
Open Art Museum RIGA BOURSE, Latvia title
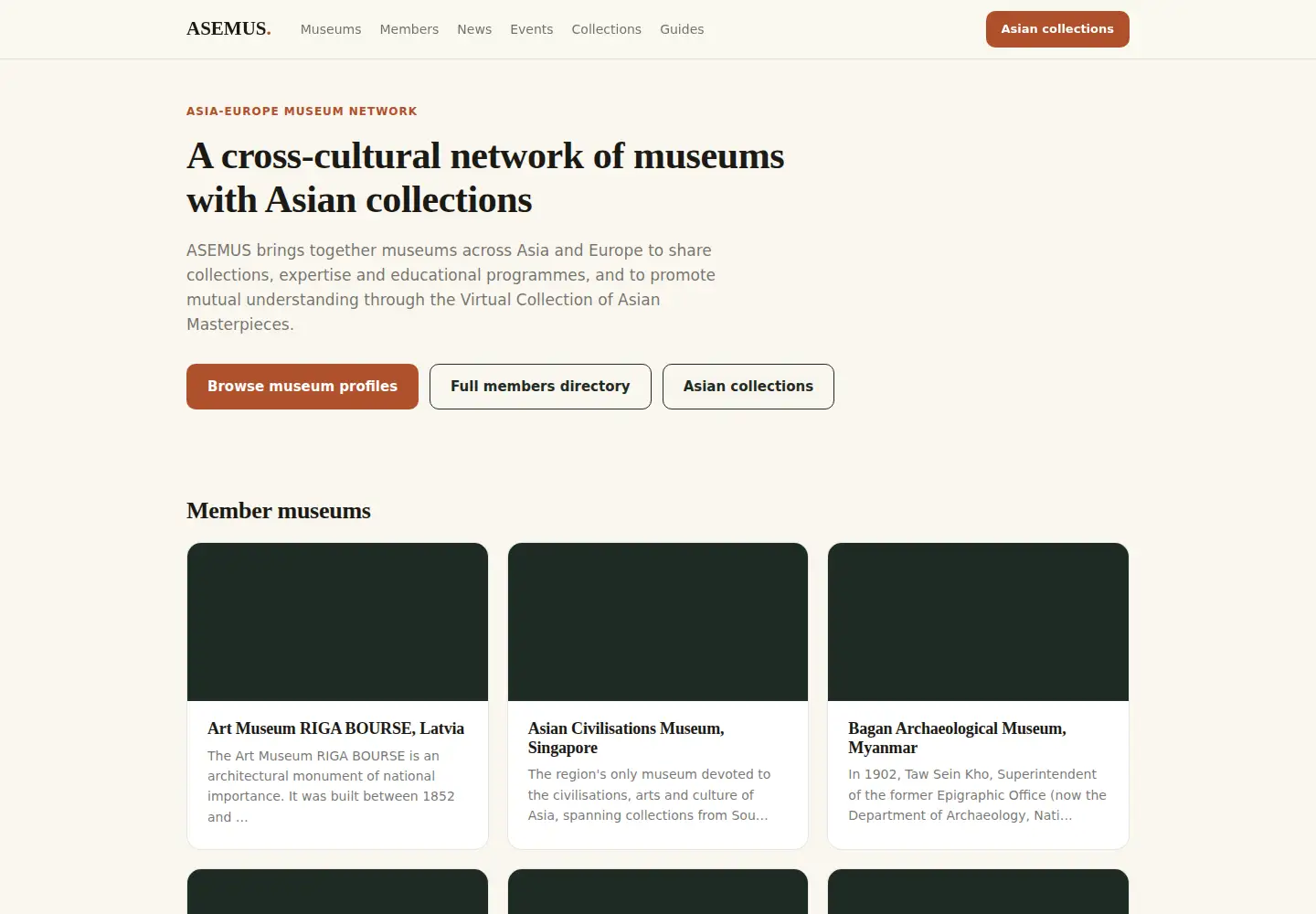335,728
